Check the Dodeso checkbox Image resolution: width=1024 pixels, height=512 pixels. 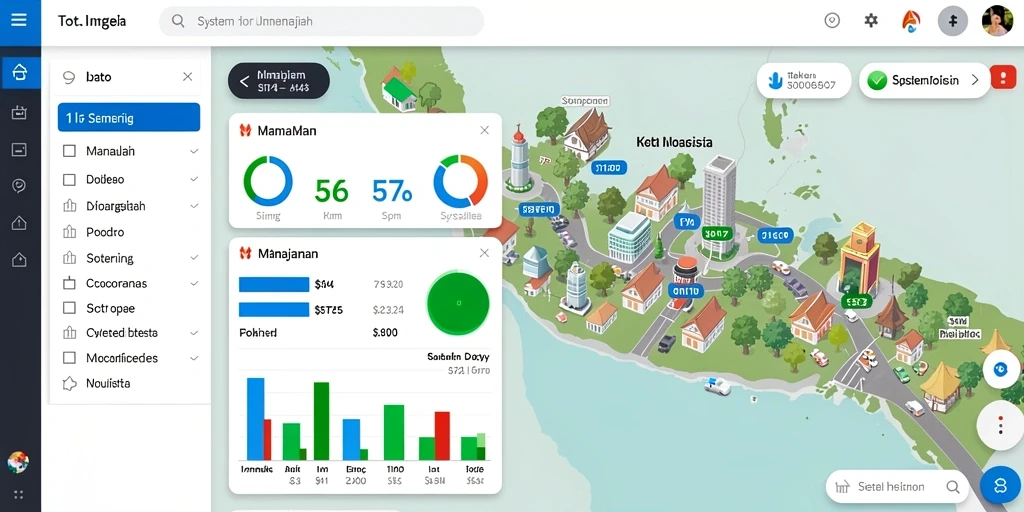[69, 179]
